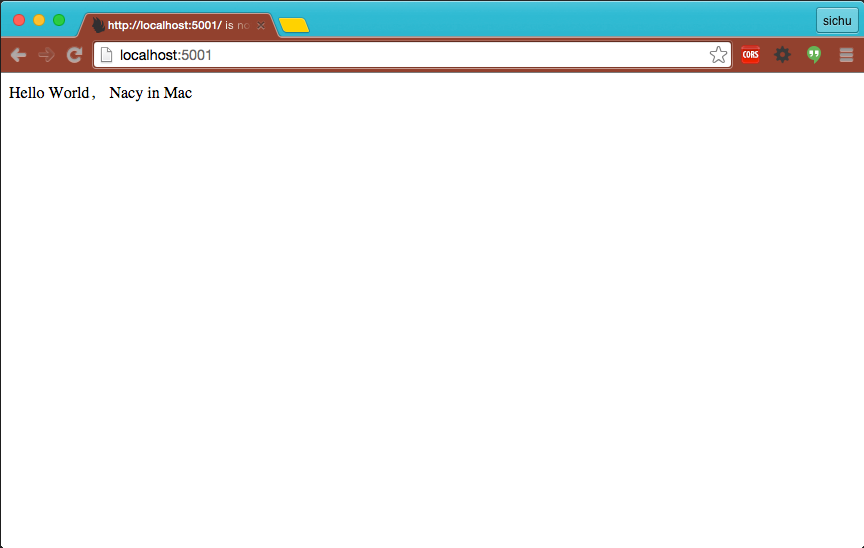The height and width of the screenshot is (548, 864).
Task: Reload the localhost:5001 page
Action: 74,55
